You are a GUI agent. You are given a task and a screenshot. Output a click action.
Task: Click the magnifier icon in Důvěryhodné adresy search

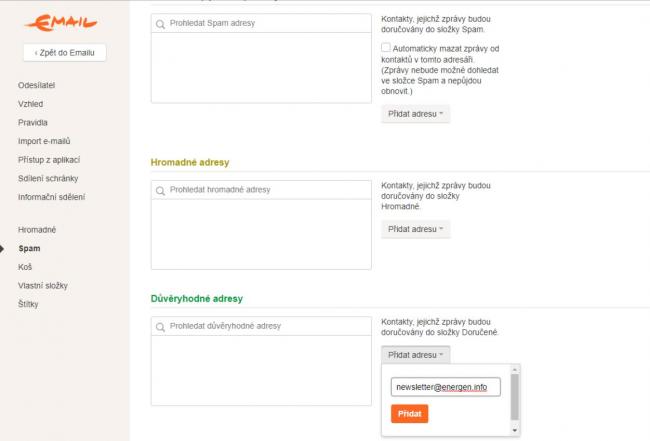tap(160, 327)
